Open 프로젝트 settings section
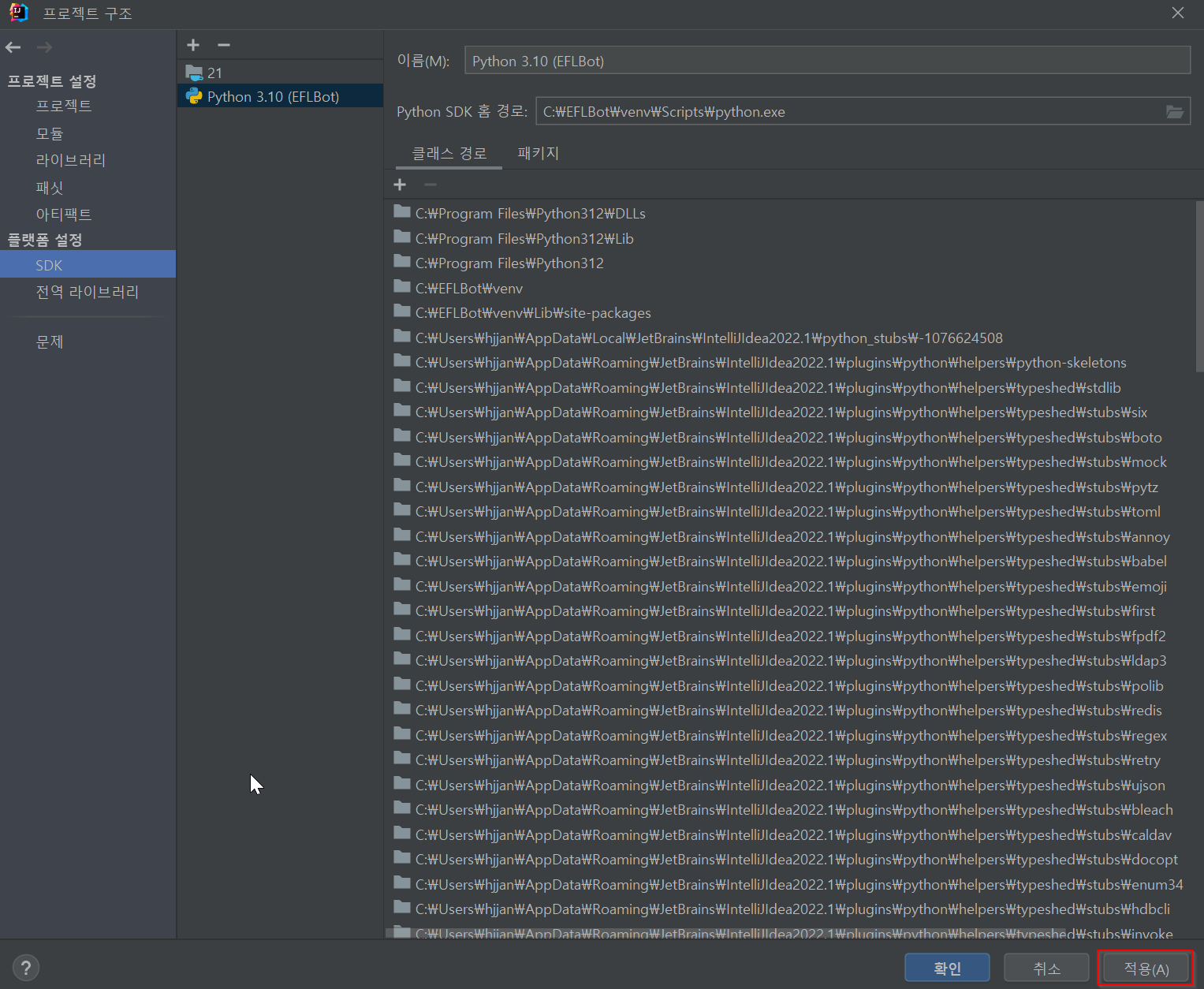This screenshot has width=1204, height=989. (63, 106)
